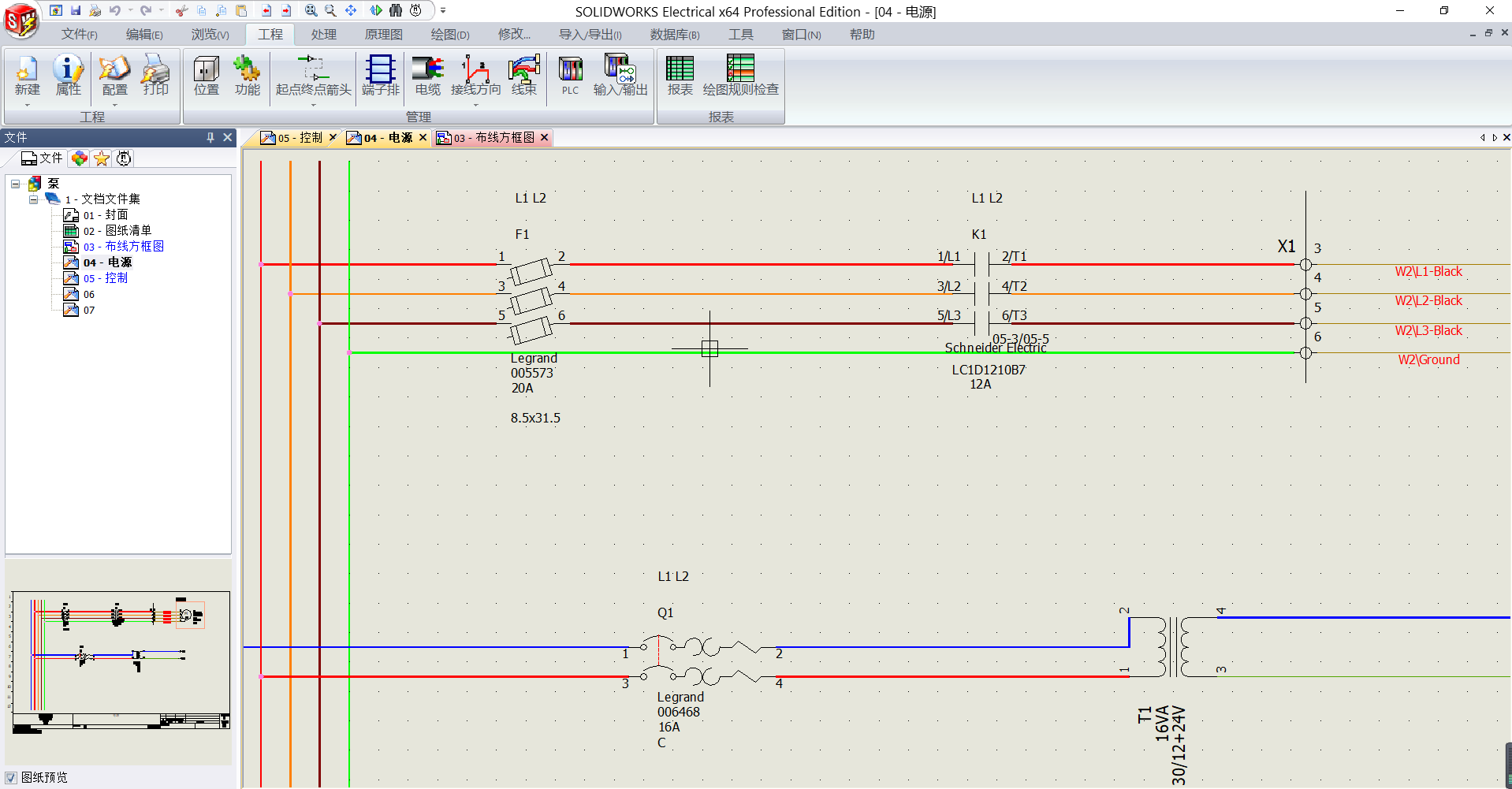Viewport: 1512px width, 789px height.
Task: Select 03 - 布线方框图 in the document tree
Action: pos(124,247)
